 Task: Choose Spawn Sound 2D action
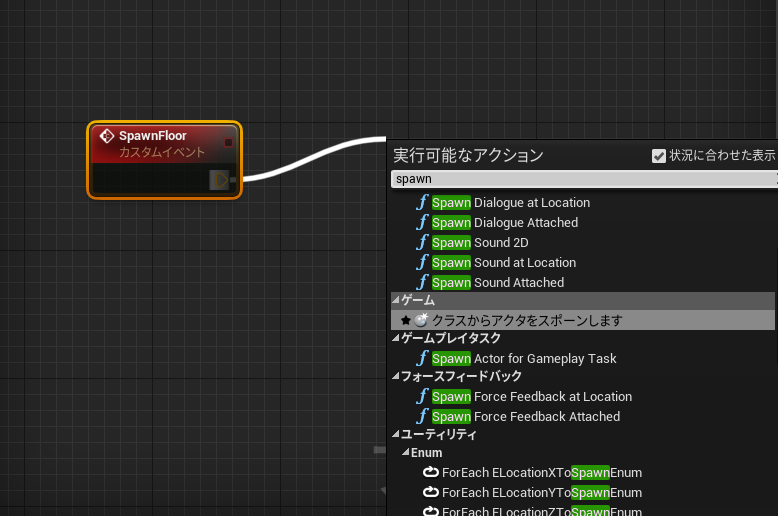tap(480, 243)
